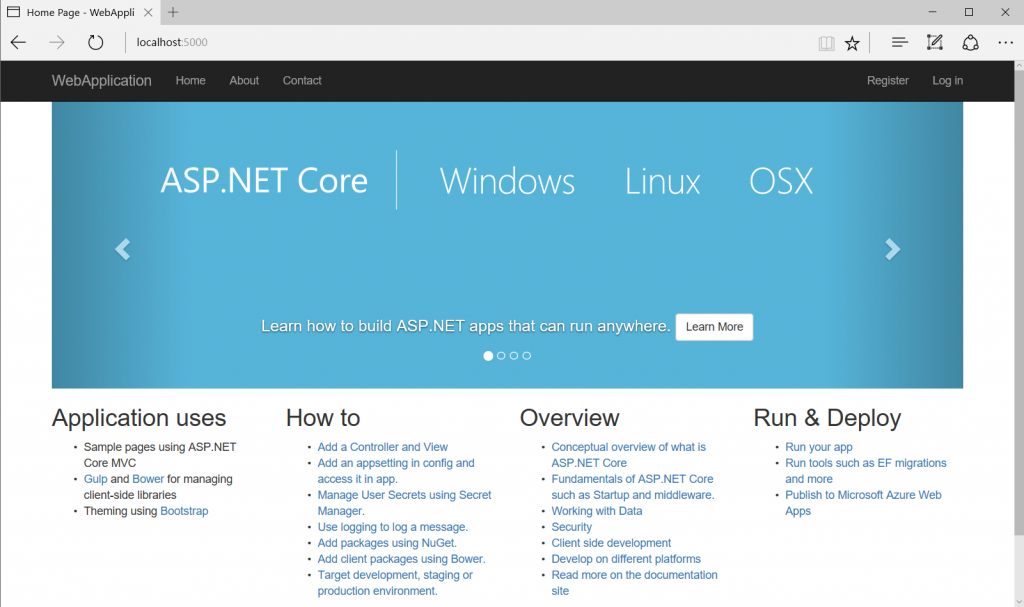This screenshot has width=1024, height=607.
Task: Select the Home Page - WebAppli tab
Action: pyautogui.click(x=80, y=12)
